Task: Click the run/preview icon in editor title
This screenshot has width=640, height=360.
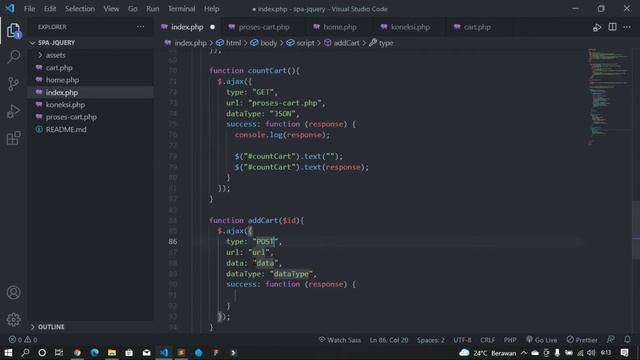Action: [x=597, y=27]
